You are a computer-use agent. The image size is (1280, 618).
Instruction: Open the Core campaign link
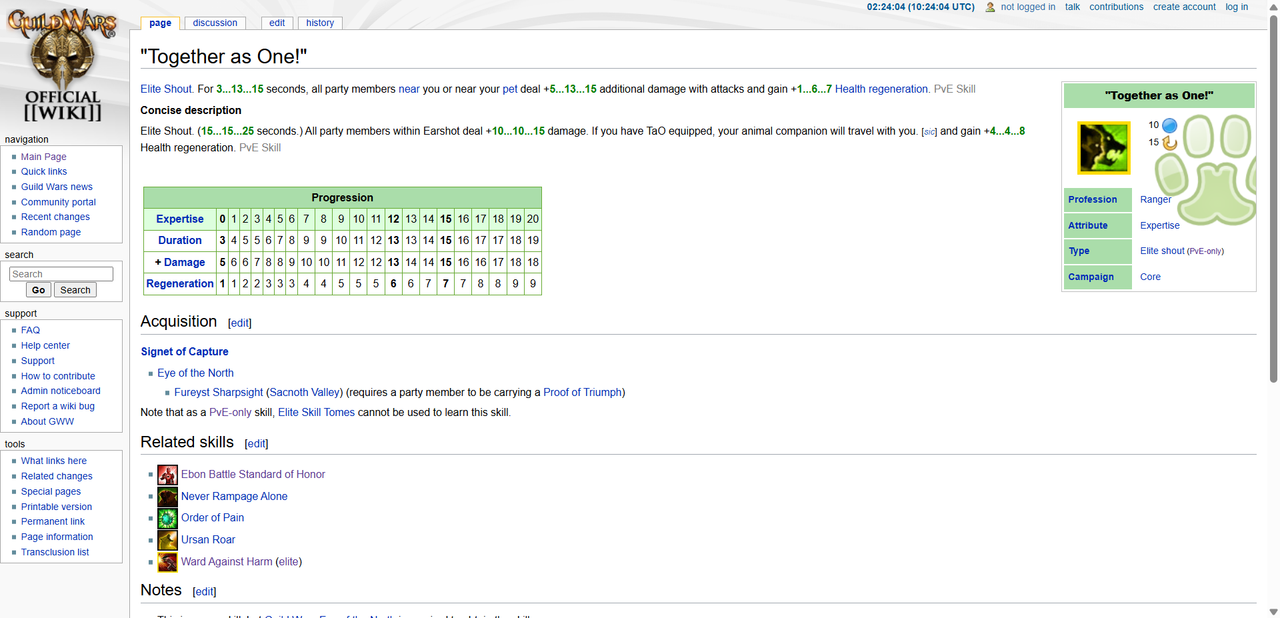[1150, 277]
